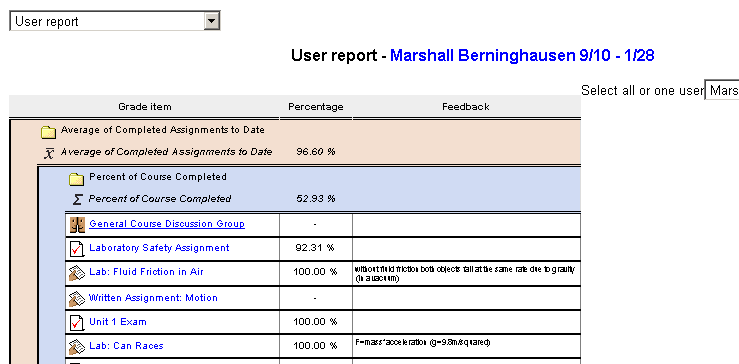Click the Grade item column header
This screenshot has width=739, height=364.
point(145,107)
